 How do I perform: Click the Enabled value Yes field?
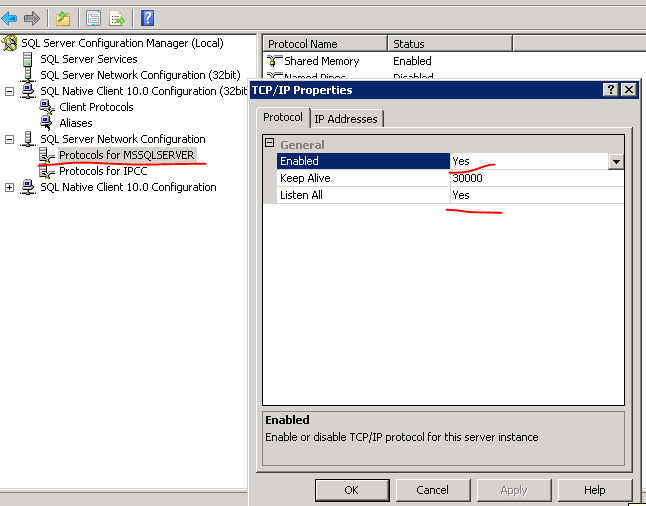click(529, 161)
